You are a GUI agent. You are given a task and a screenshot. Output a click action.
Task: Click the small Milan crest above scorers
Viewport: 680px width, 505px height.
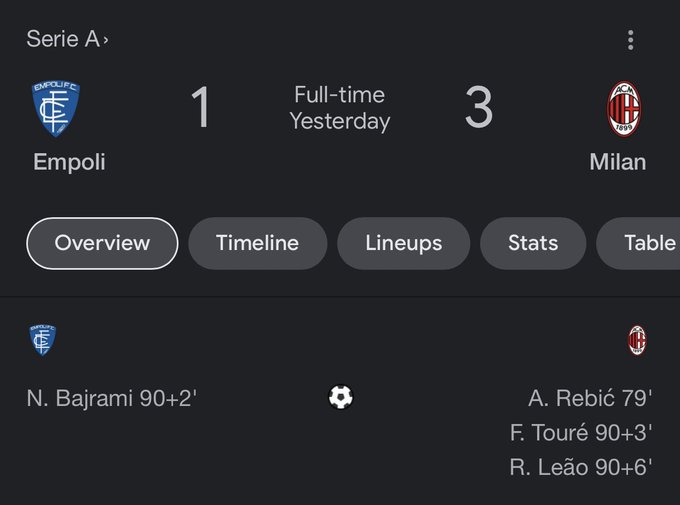pos(637,340)
